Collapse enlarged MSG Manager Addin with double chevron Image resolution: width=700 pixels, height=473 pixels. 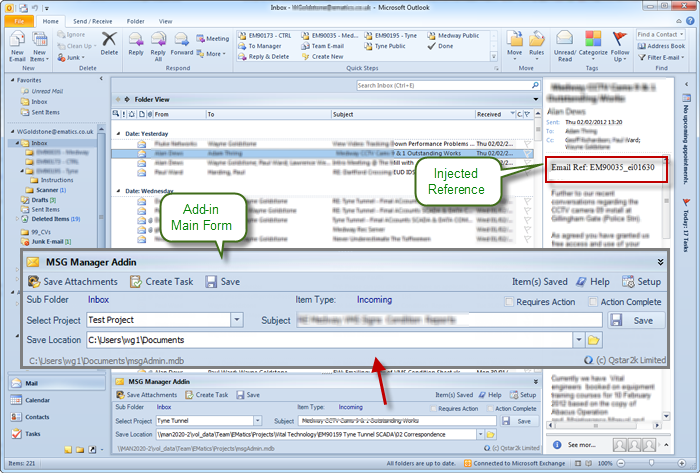(x=660, y=262)
